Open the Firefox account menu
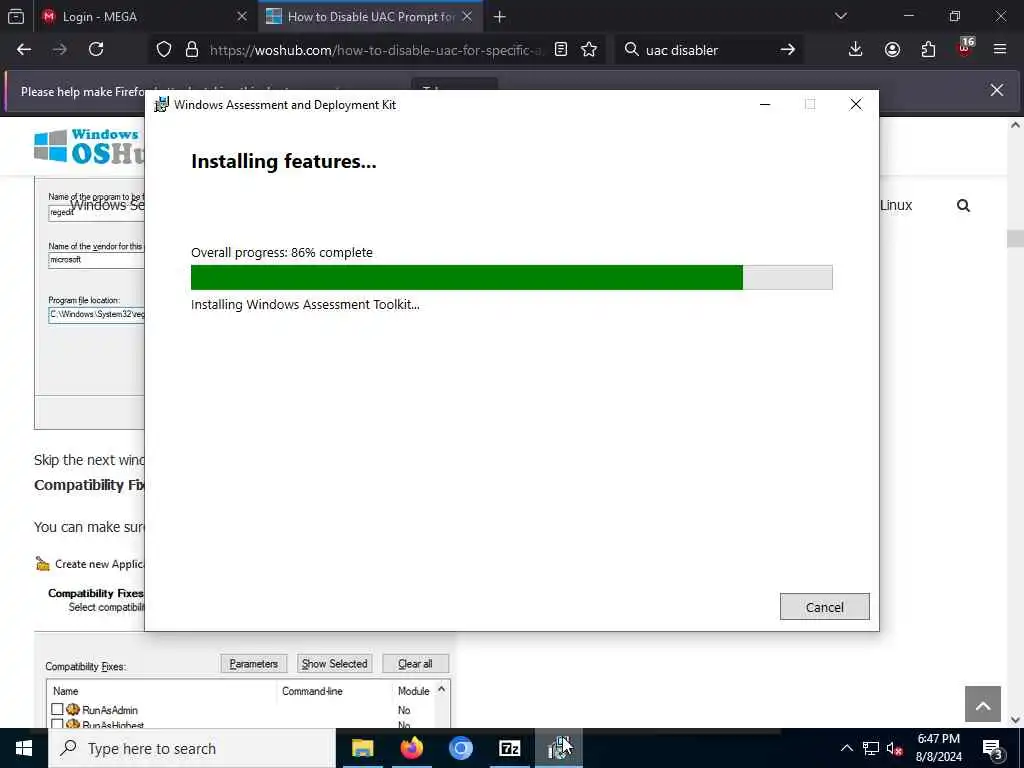The width and height of the screenshot is (1024, 768). click(892, 50)
